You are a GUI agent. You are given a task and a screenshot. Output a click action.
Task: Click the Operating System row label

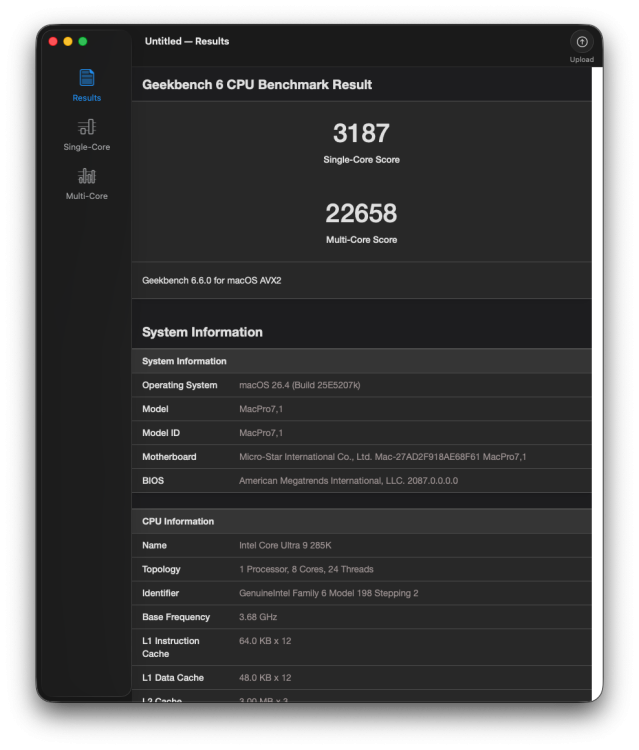point(179,385)
